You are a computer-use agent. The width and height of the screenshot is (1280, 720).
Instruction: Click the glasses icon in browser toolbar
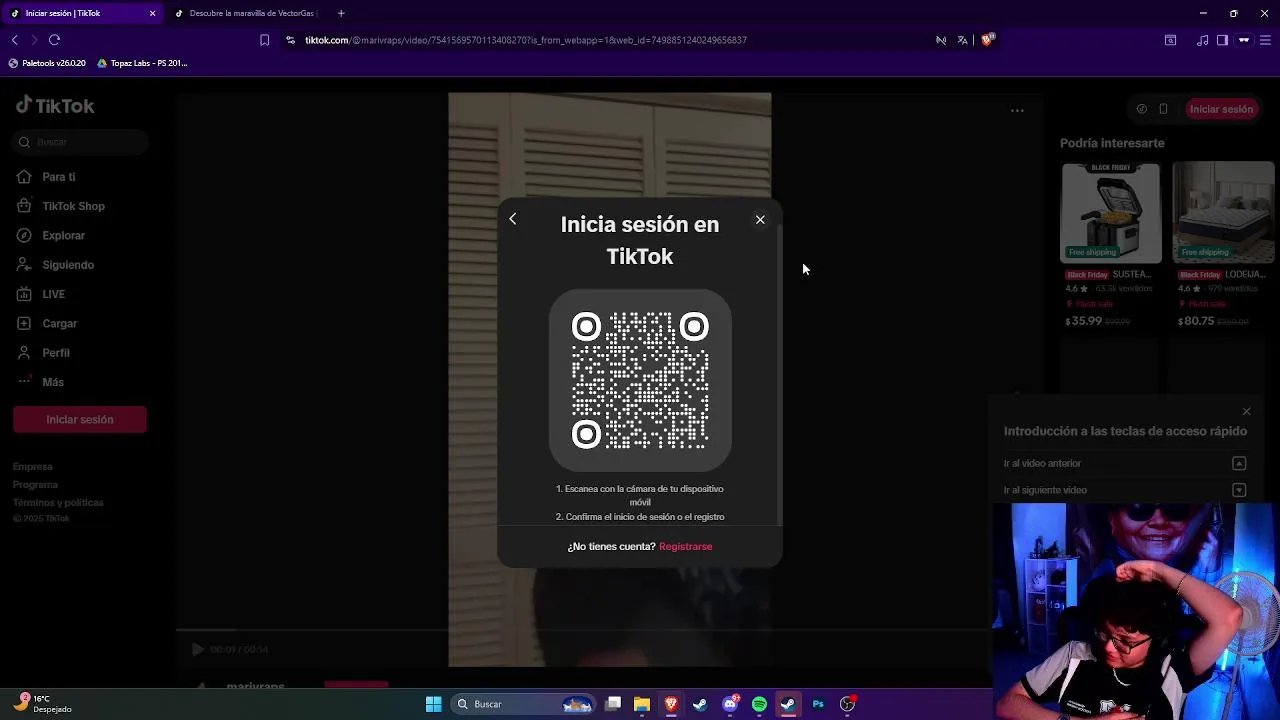tap(1244, 40)
